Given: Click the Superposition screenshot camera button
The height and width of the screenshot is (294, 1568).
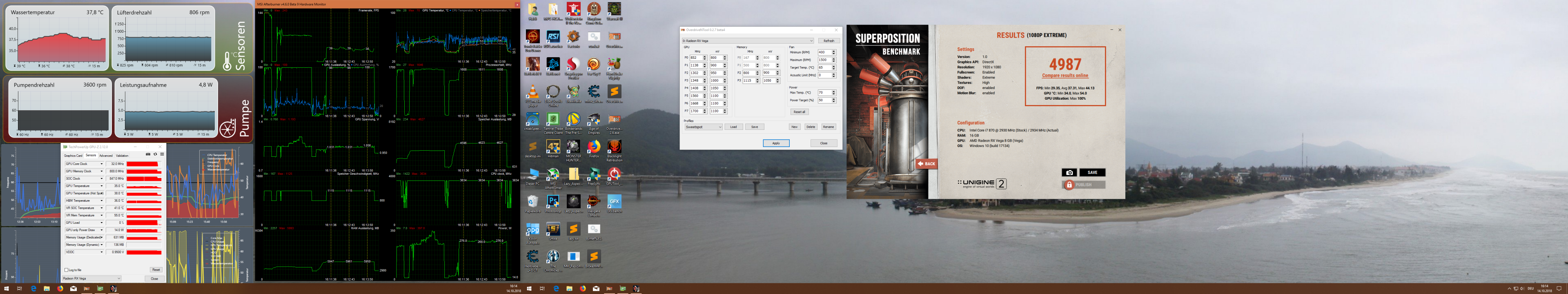Looking at the screenshot, I should tap(1069, 172).
